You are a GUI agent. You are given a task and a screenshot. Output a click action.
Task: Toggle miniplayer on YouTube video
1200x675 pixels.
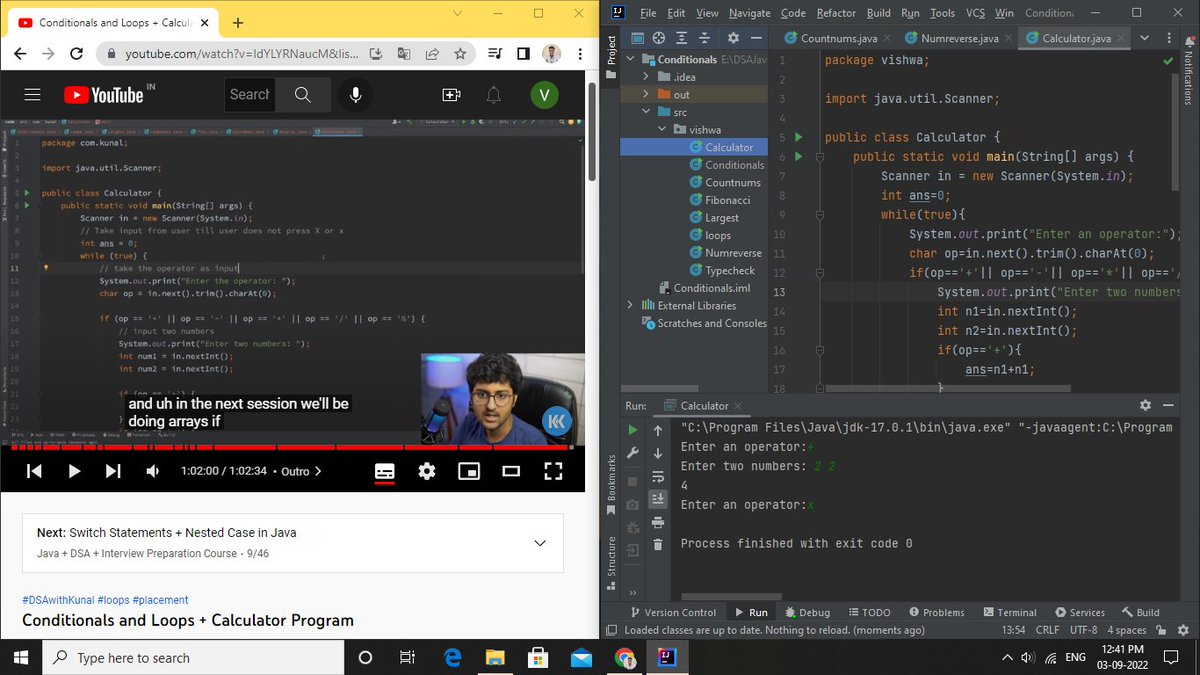(x=469, y=471)
